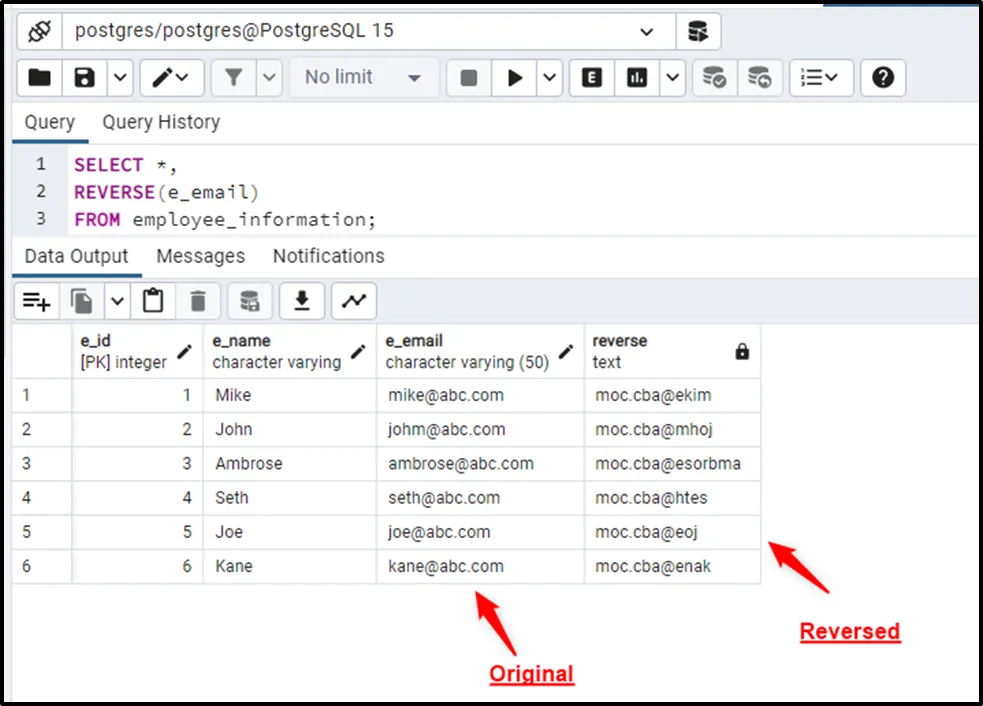
Task: Open the Help question mark icon
Action: tap(882, 78)
